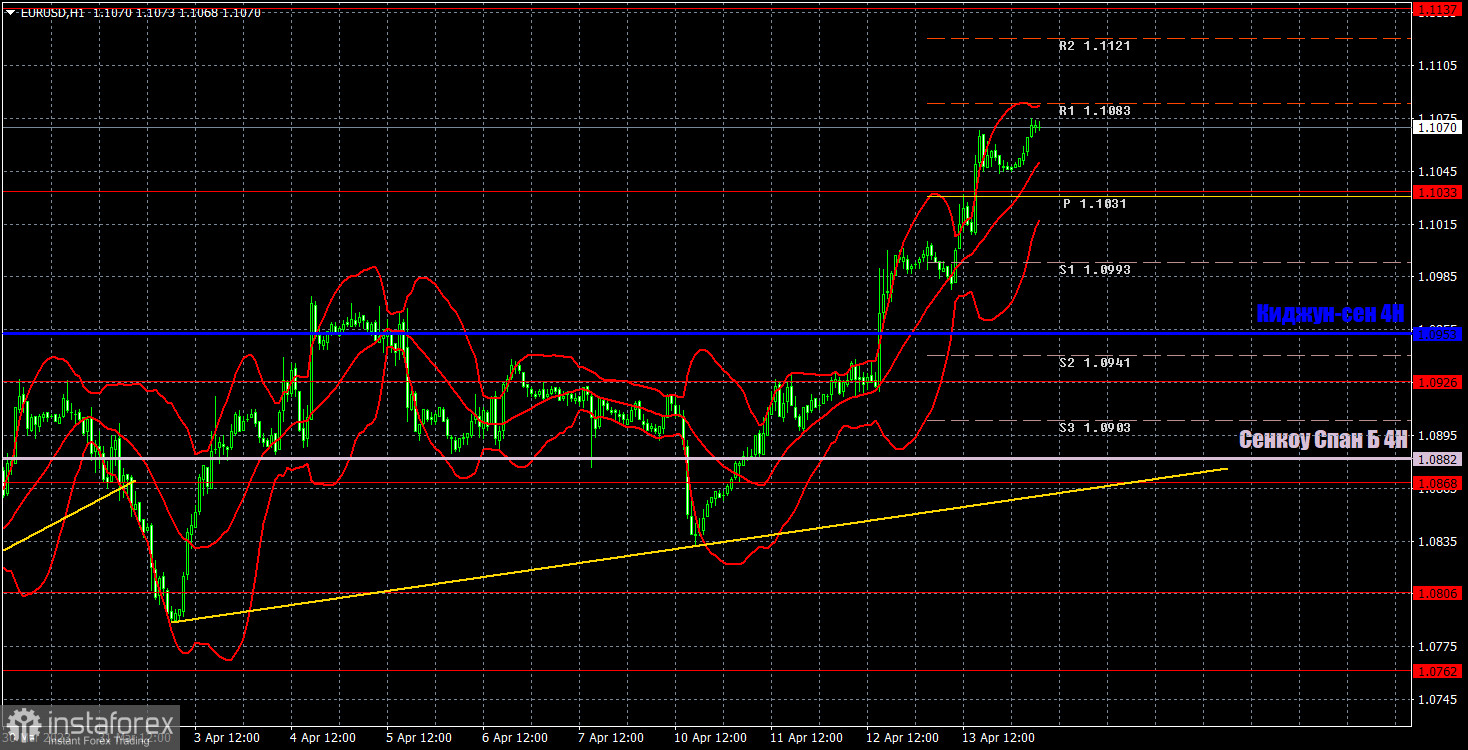The width and height of the screenshot is (1468, 750).
Task: Click the '13 Apr 12:00' time label
Action: [x=998, y=738]
